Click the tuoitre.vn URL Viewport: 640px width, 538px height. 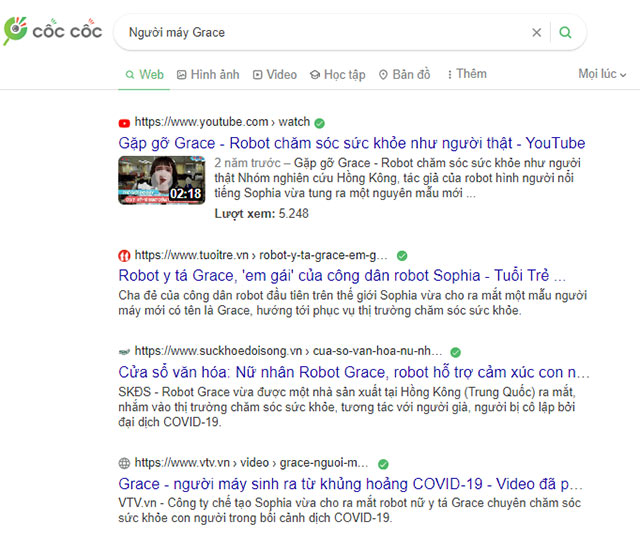(x=261, y=255)
